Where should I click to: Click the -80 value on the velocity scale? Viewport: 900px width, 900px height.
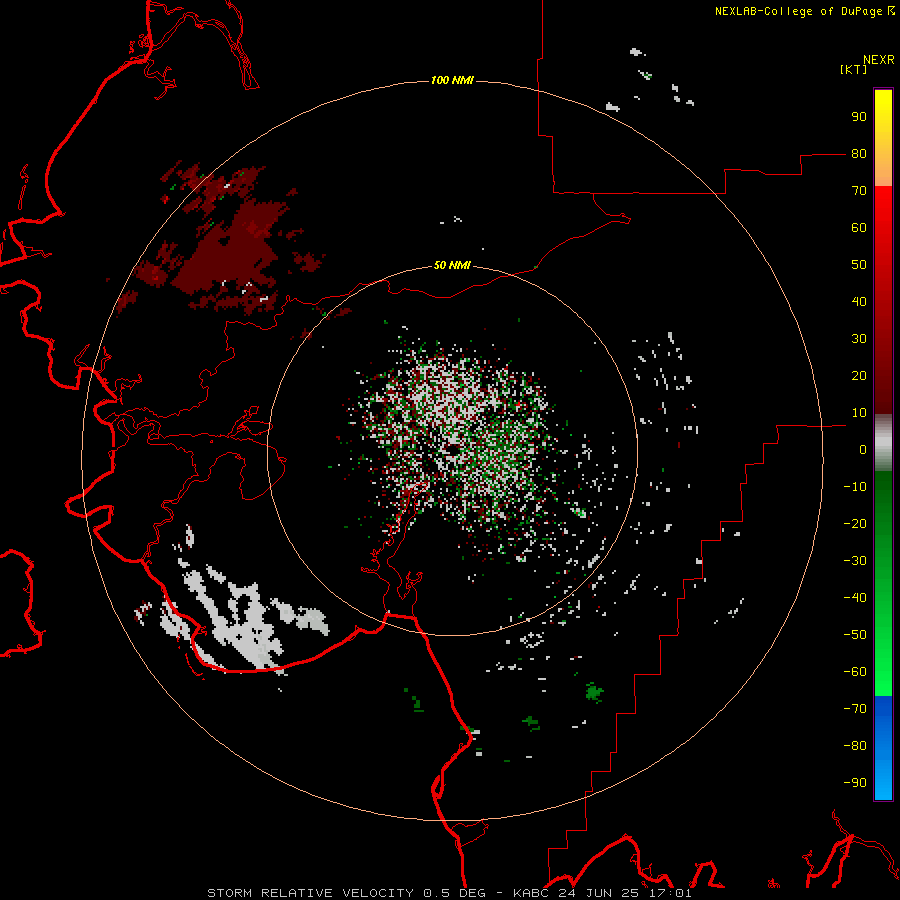855,746
